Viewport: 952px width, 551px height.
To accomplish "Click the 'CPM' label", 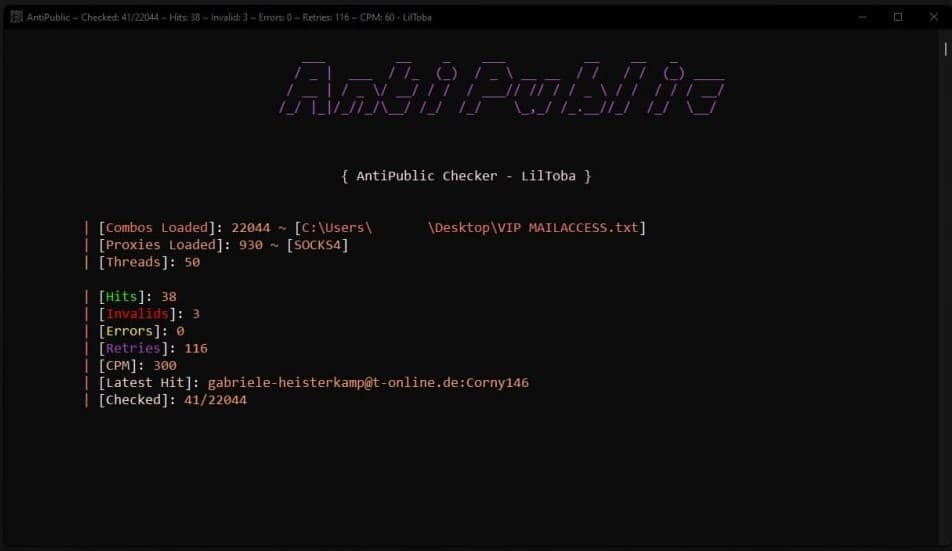I will point(118,365).
